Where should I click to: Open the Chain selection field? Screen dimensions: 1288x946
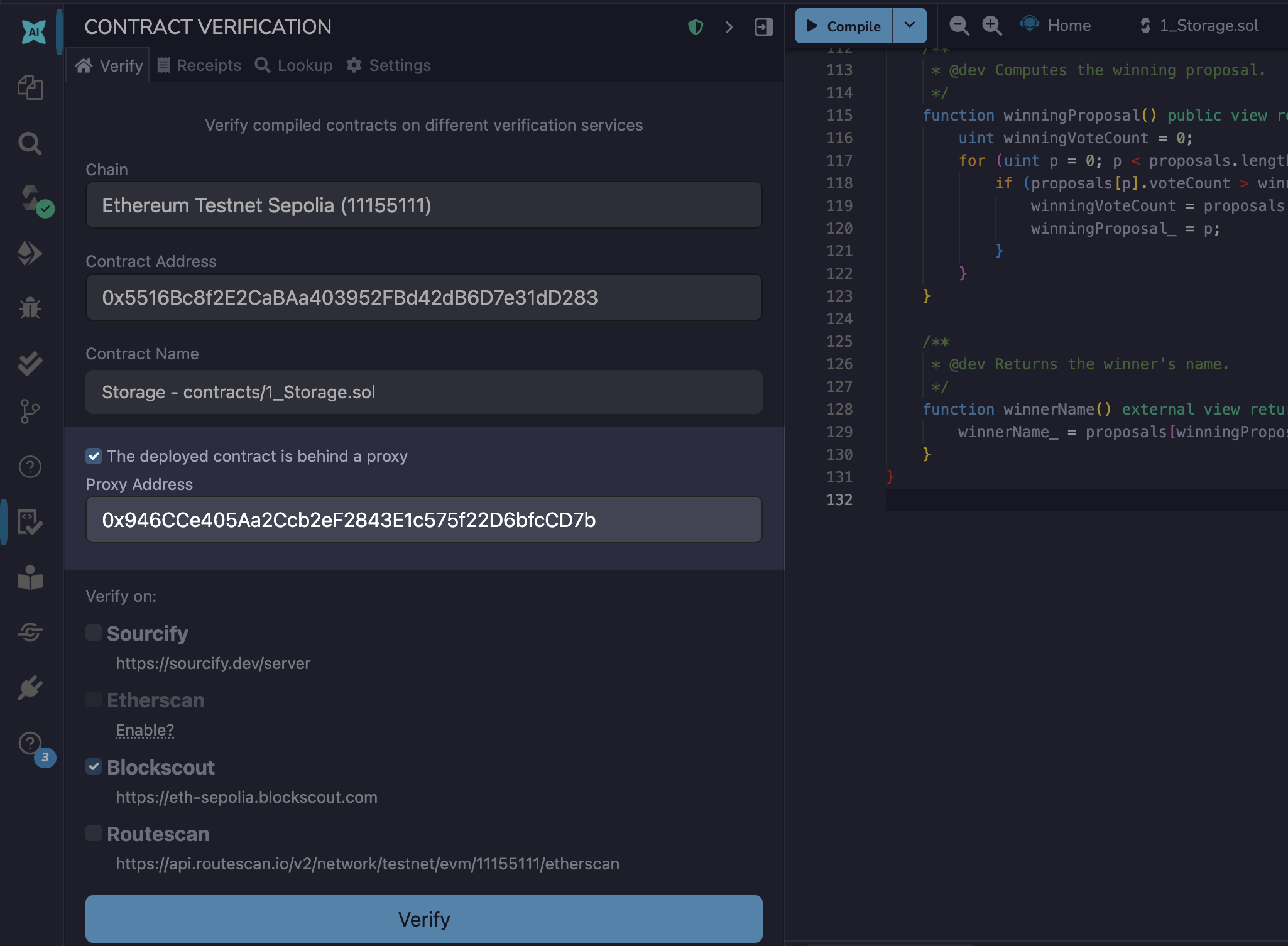coord(424,205)
